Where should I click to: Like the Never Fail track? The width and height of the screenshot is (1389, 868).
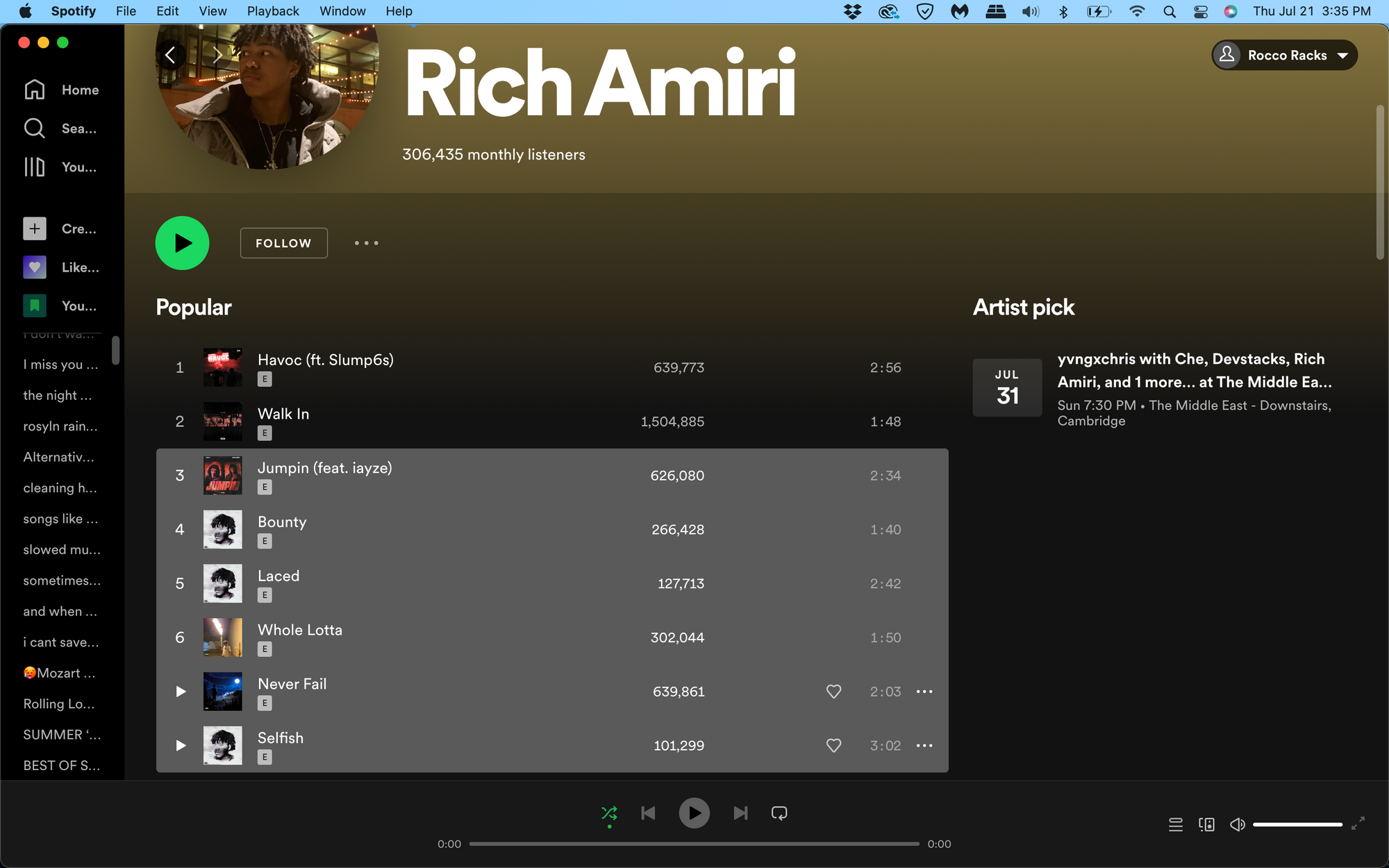coord(833,692)
